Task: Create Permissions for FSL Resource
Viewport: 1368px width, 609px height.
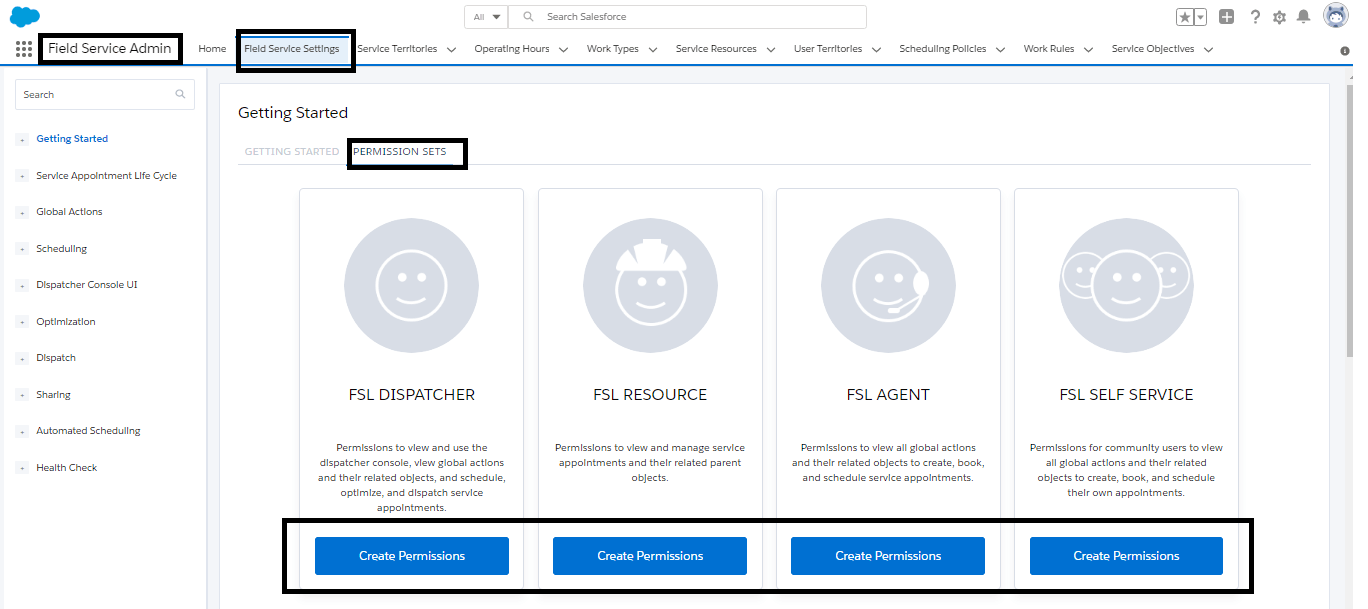Action: (650, 556)
